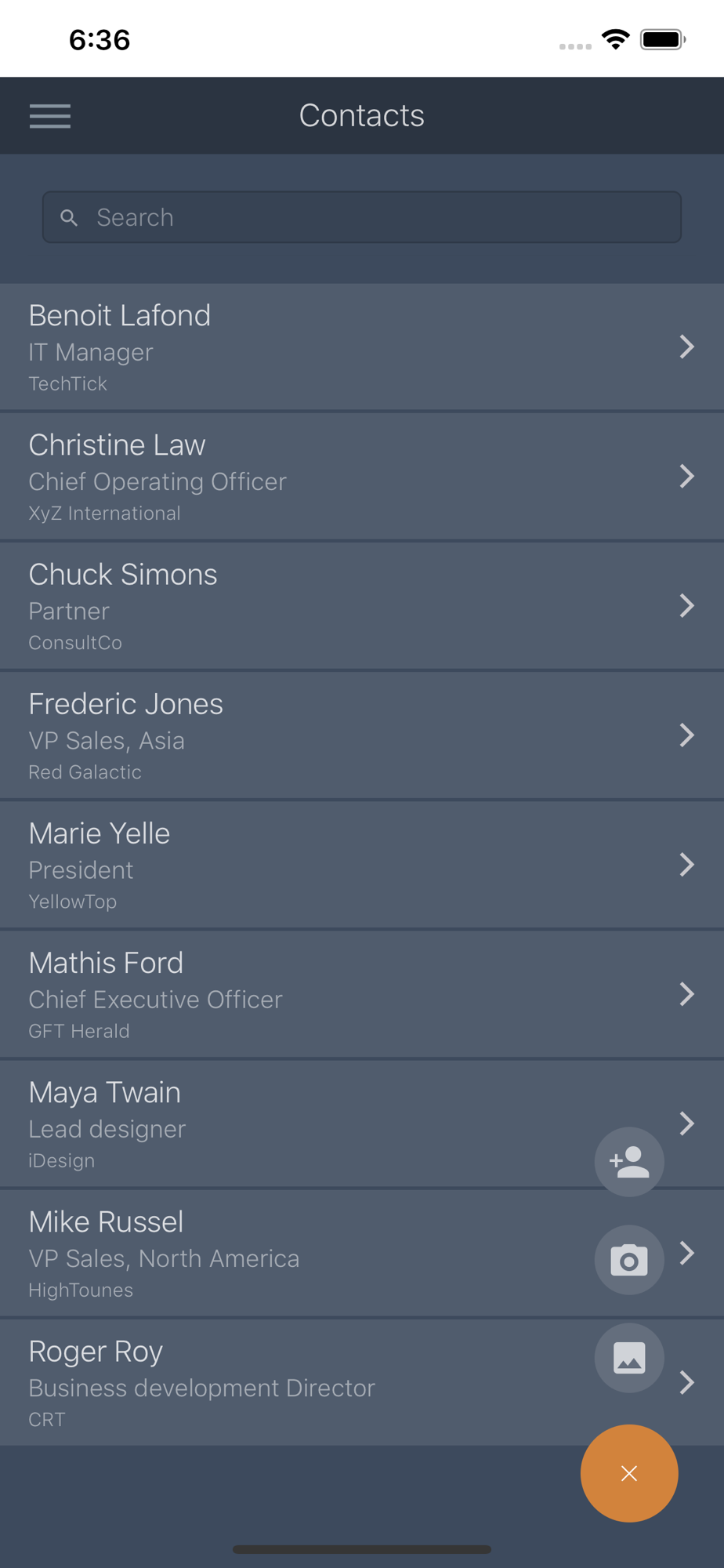Expand Chuck Simons' row chevron
This screenshot has height=1568, width=724.
(687, 605)
